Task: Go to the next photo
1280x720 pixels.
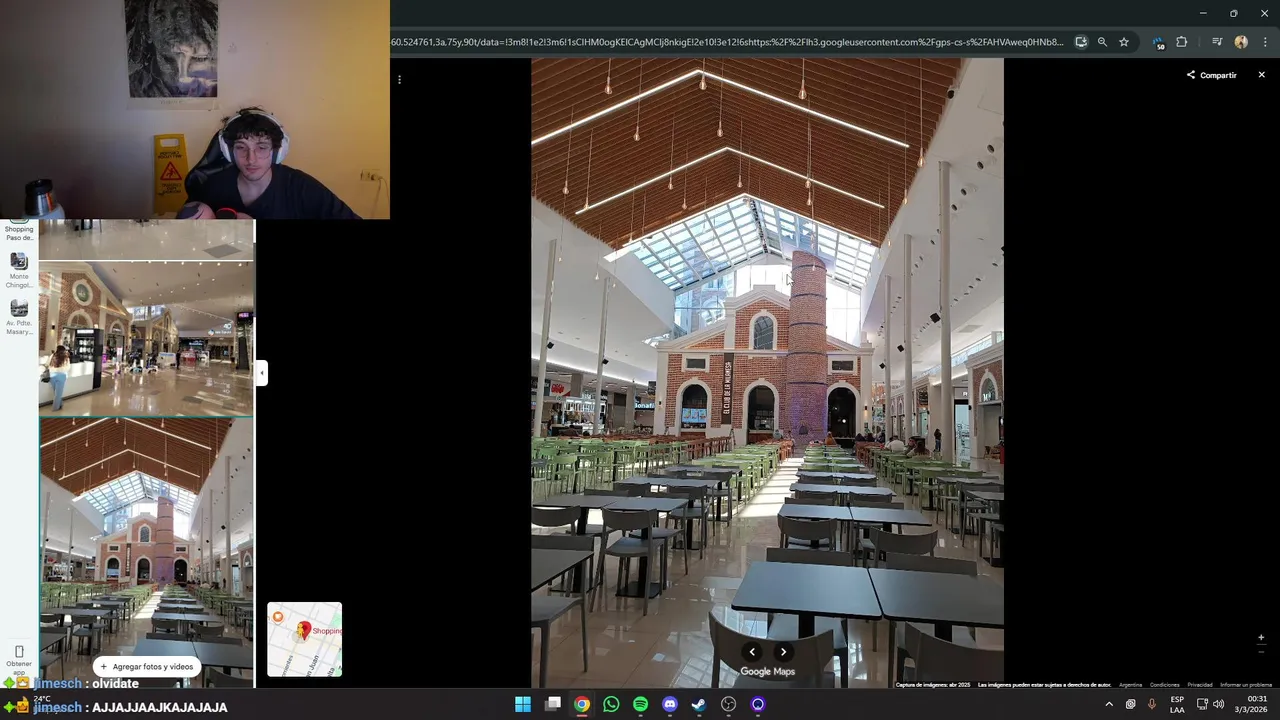Action: click(783, 652)
